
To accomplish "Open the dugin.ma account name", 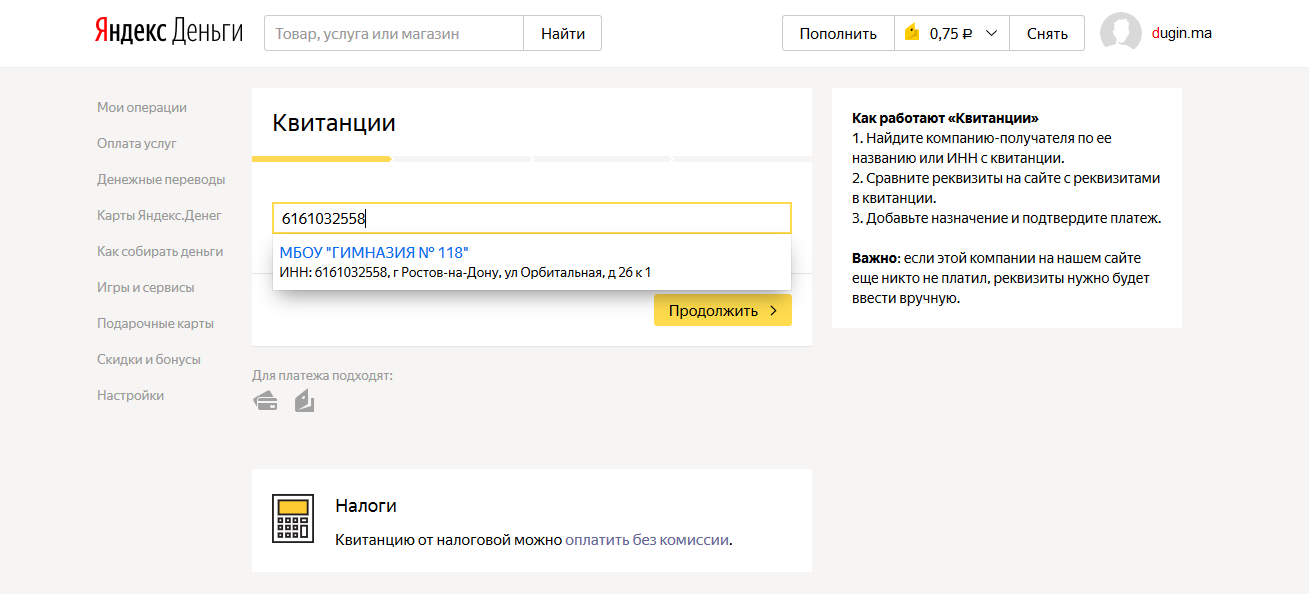I will coord(1182,33).
